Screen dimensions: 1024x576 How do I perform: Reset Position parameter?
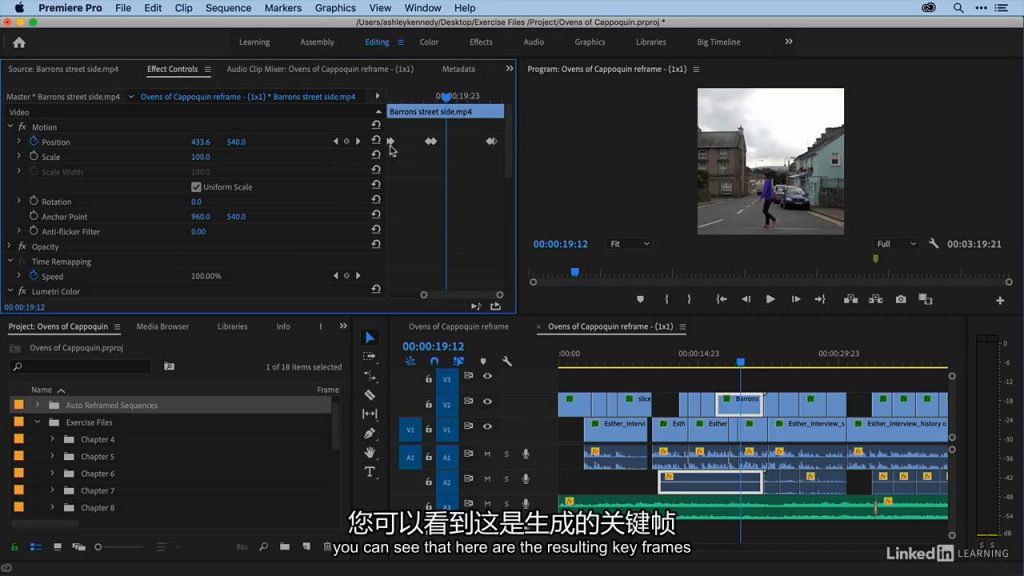(x=376, y=140)
